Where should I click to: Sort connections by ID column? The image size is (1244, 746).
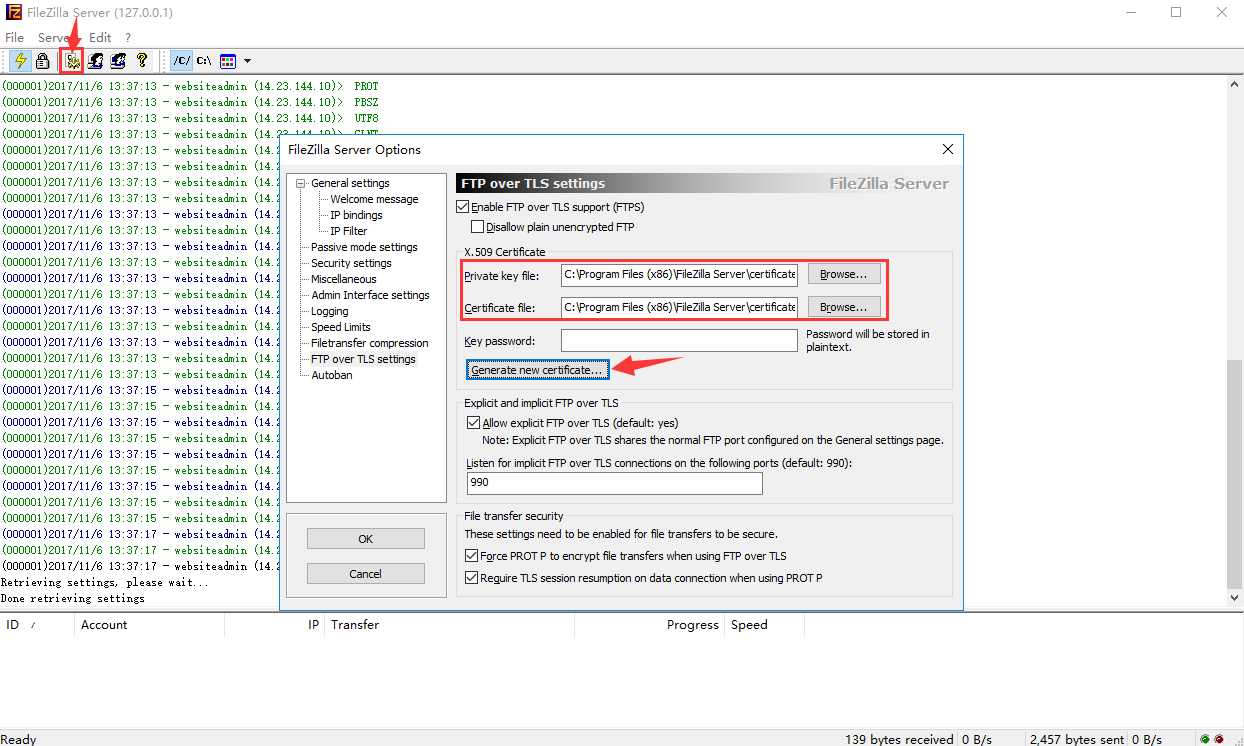tap(37, 625)
